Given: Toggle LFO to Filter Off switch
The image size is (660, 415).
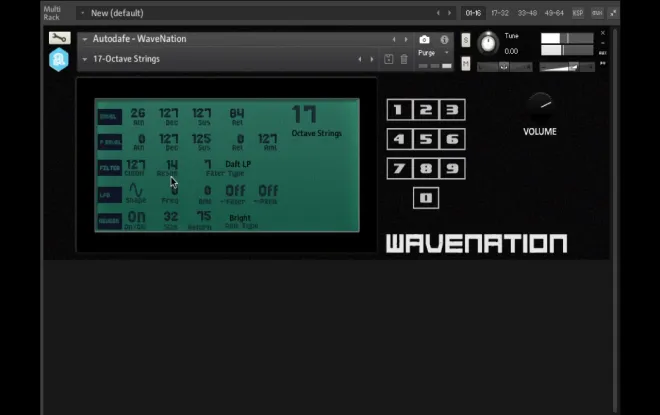Looking at the screenshot, I should pyautogui.click(x=235, y=191).
